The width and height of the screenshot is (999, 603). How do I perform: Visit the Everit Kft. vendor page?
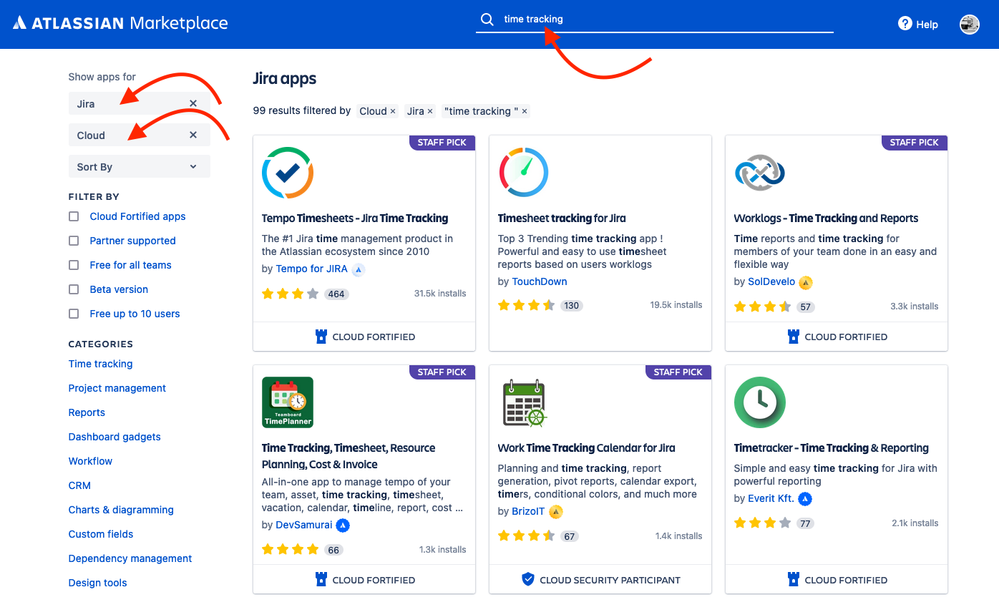tap(771, 498)
